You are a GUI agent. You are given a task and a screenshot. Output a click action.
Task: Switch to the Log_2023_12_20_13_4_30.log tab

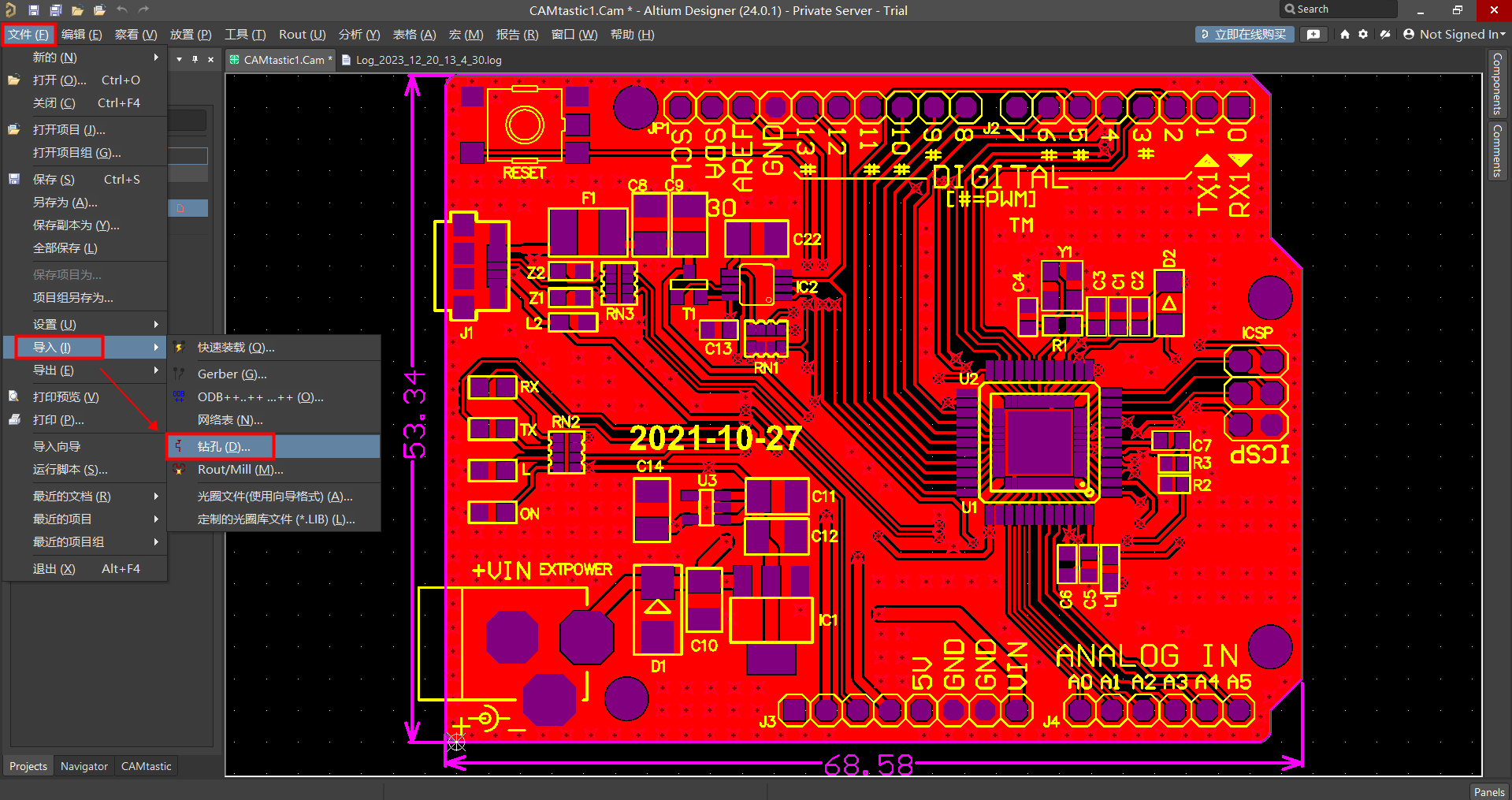[x=428, y=60]
